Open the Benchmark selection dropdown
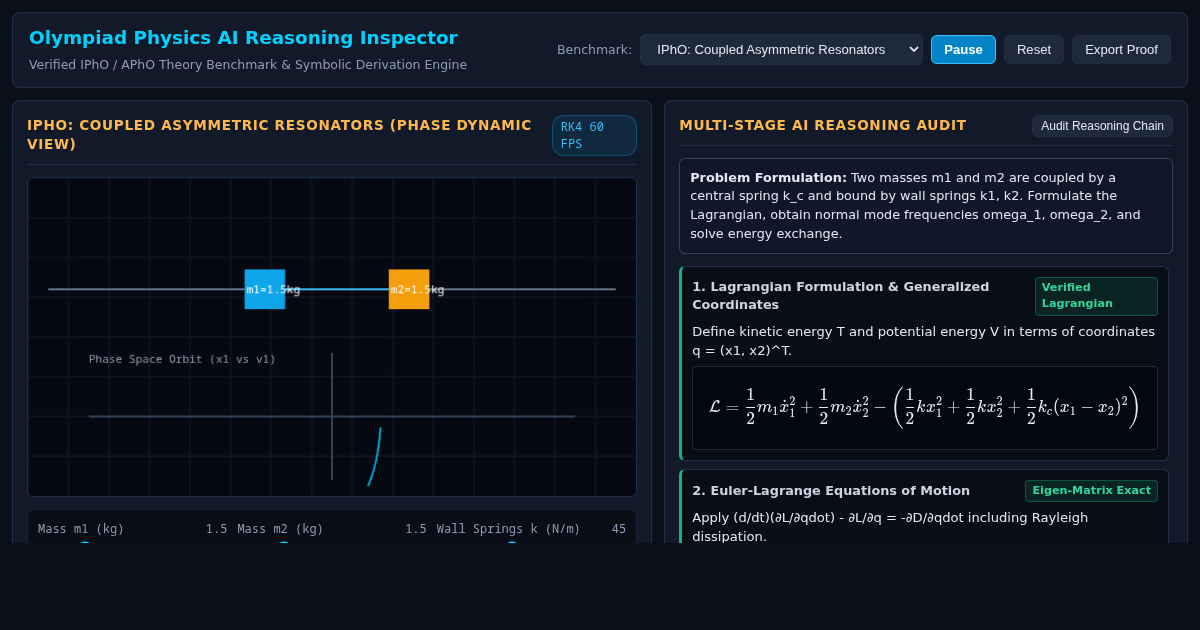 point(781,49)
